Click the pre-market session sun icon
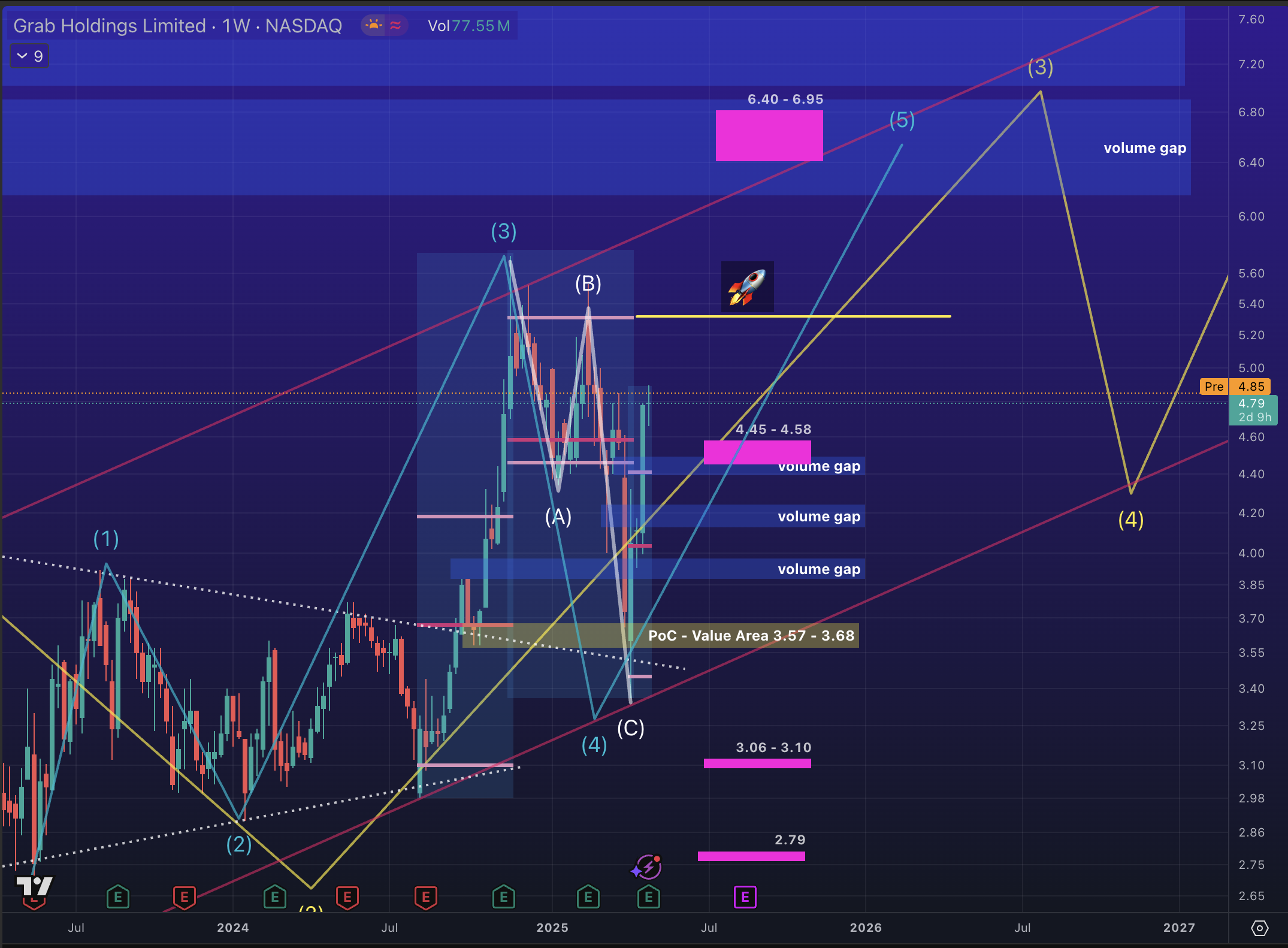The width and height of the screenshot is (1288, 948). coord(374,25)
